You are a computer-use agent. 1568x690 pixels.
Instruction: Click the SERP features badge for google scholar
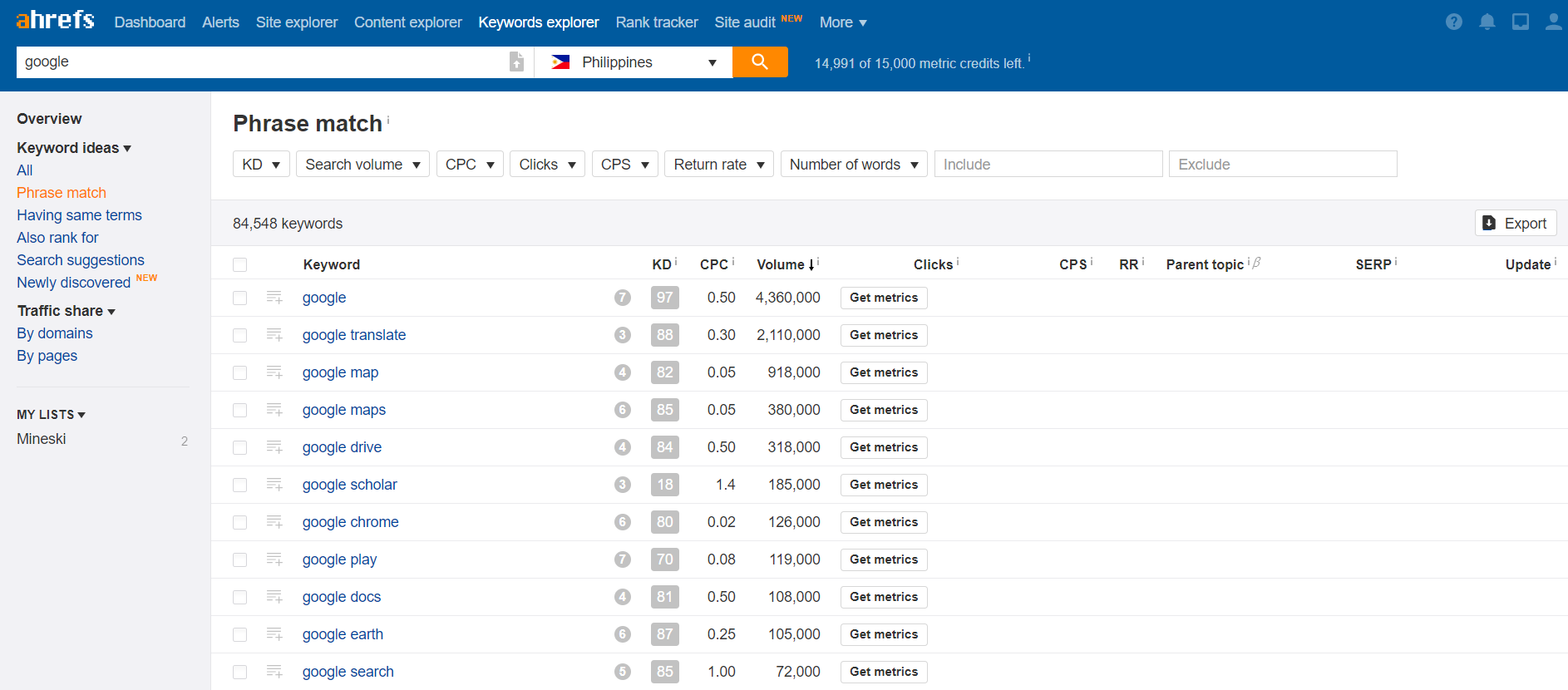pos(622,485)
